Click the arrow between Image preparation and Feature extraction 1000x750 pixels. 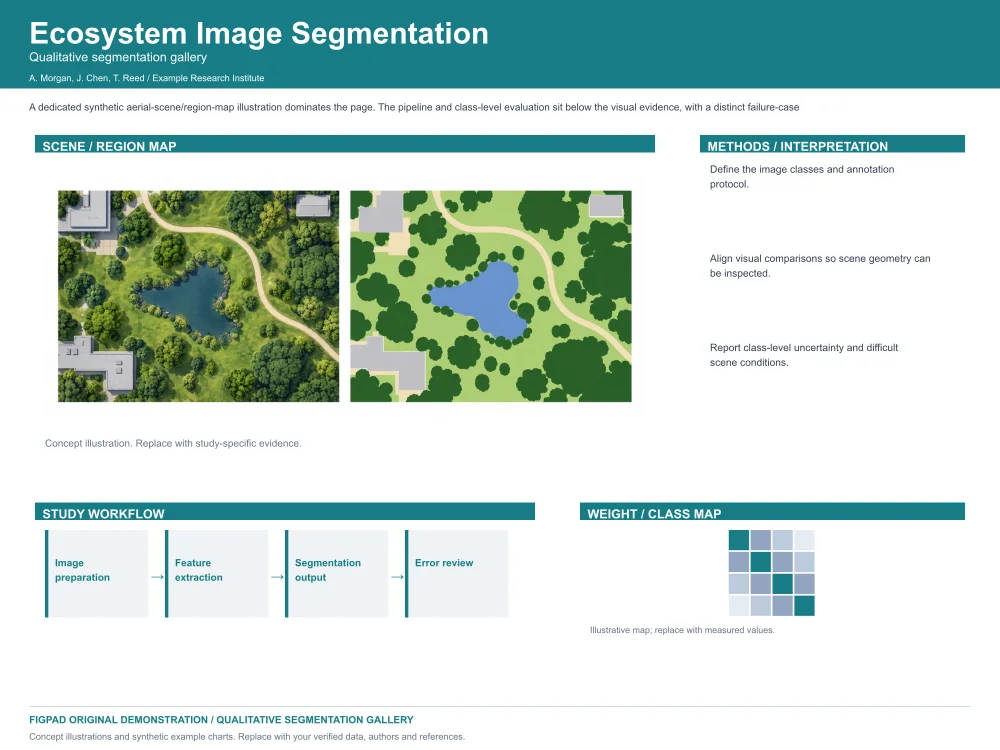tap(157, 577)
